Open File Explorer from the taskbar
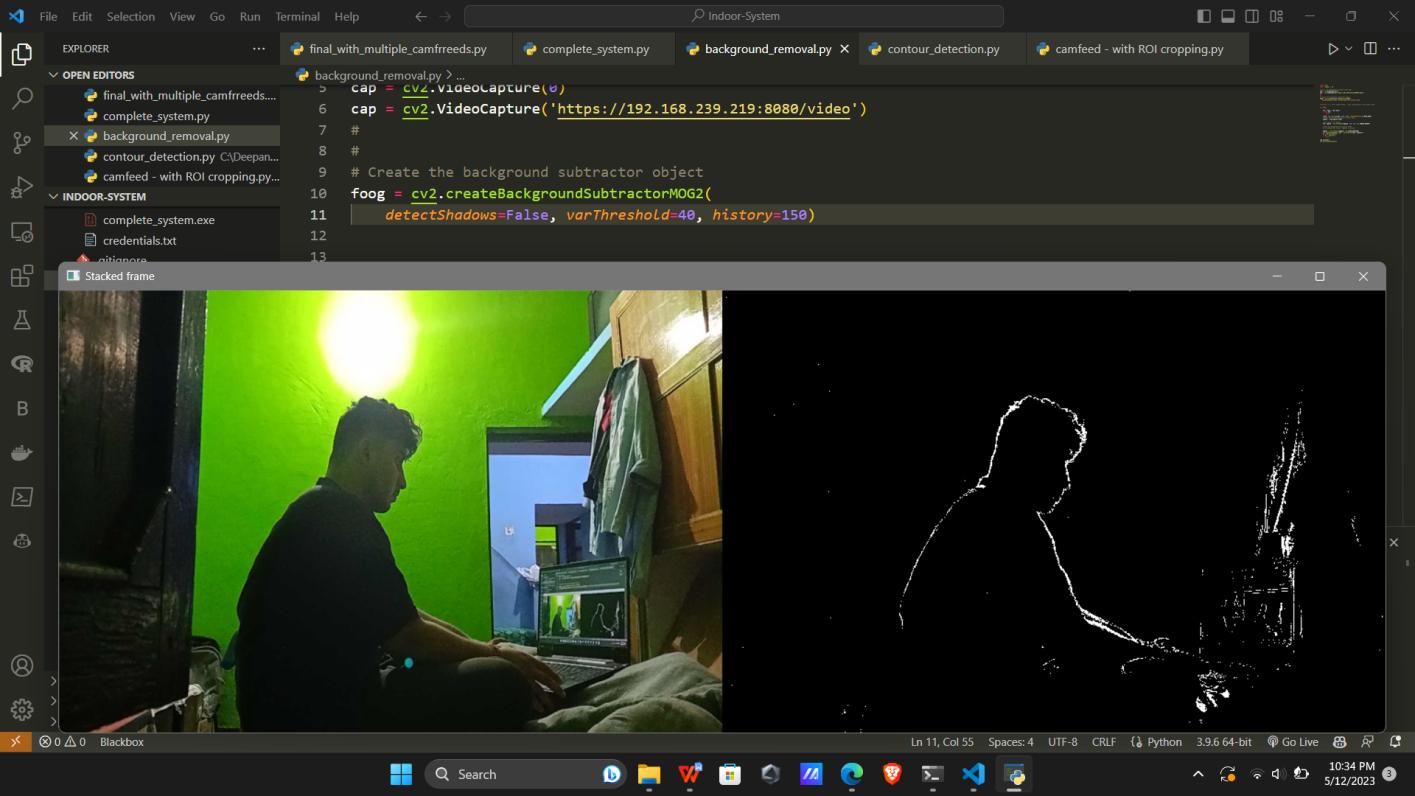 pyautogui.click(x=649, y=774)
